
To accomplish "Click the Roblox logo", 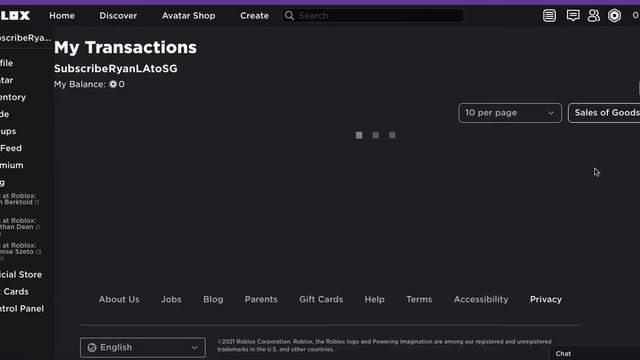I will [15, 16].
